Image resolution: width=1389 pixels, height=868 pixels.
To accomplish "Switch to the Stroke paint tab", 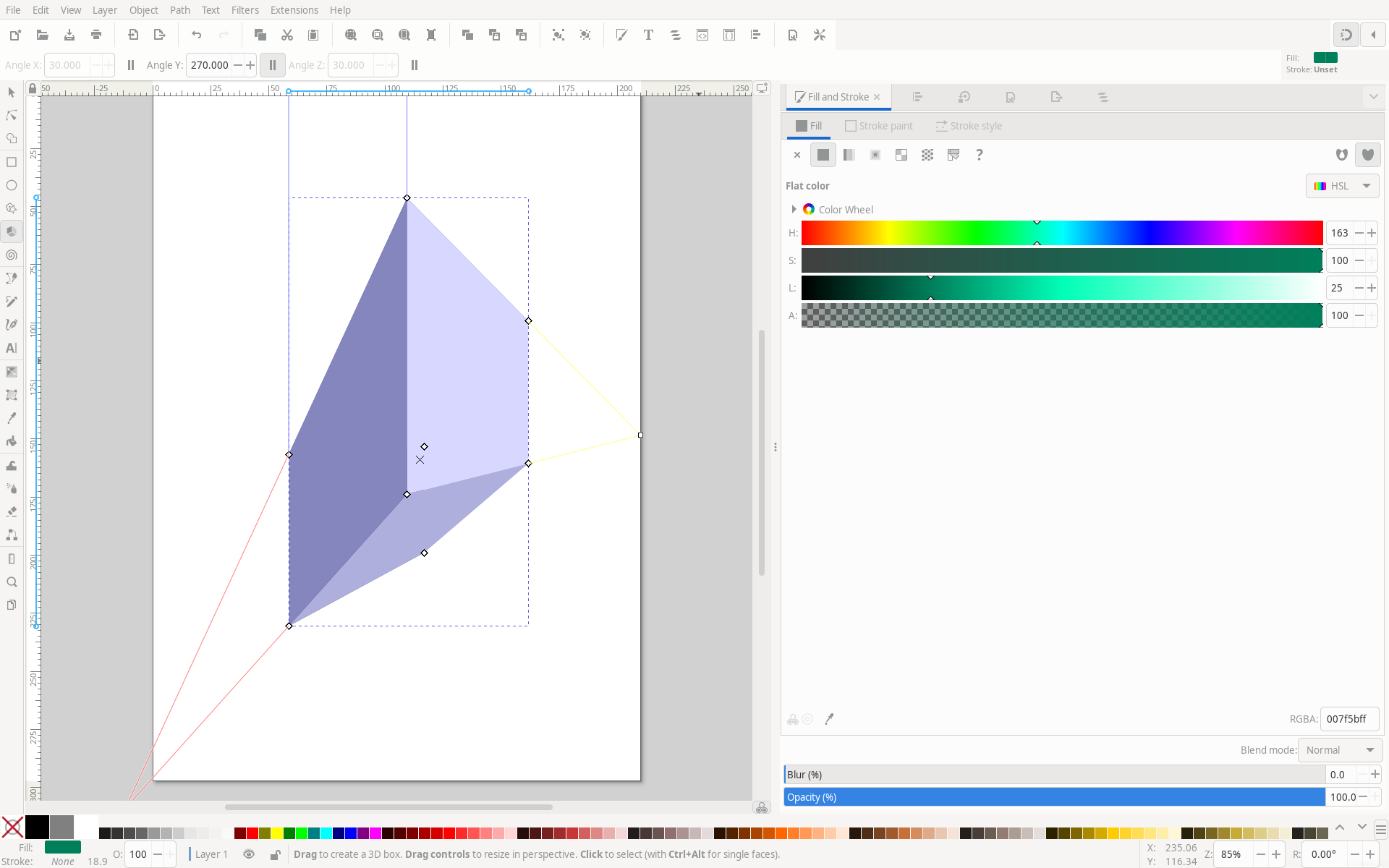I will pos(878,126).
